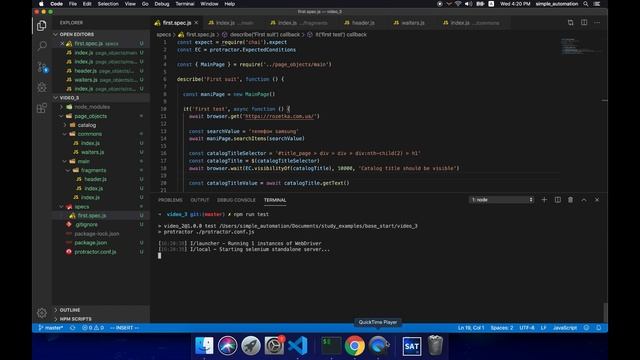The height and width of the screenshot is (360, 640).
Task: Open Finder from the dock
Action: coord(204,345)
